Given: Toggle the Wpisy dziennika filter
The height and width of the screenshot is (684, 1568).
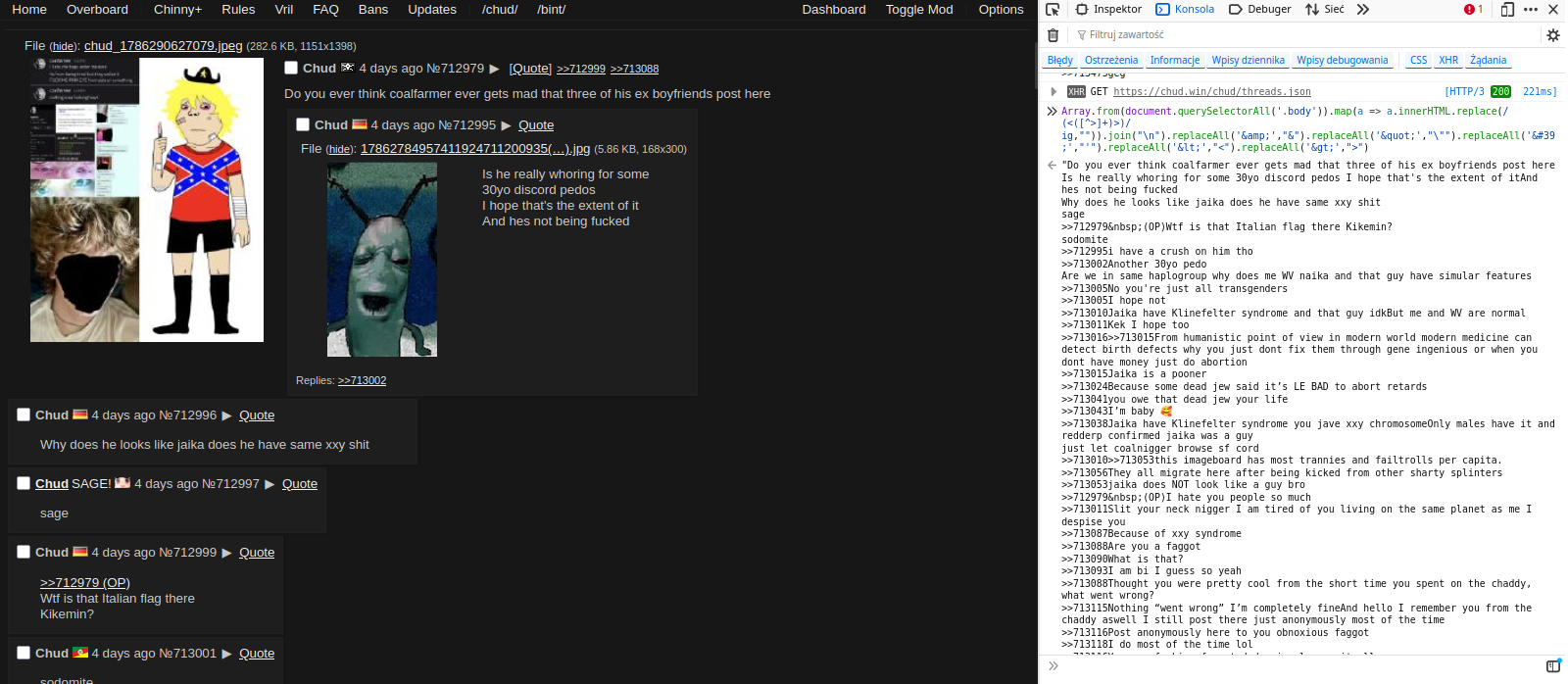Looking at the screenshot, I should tap(1249, 60).
